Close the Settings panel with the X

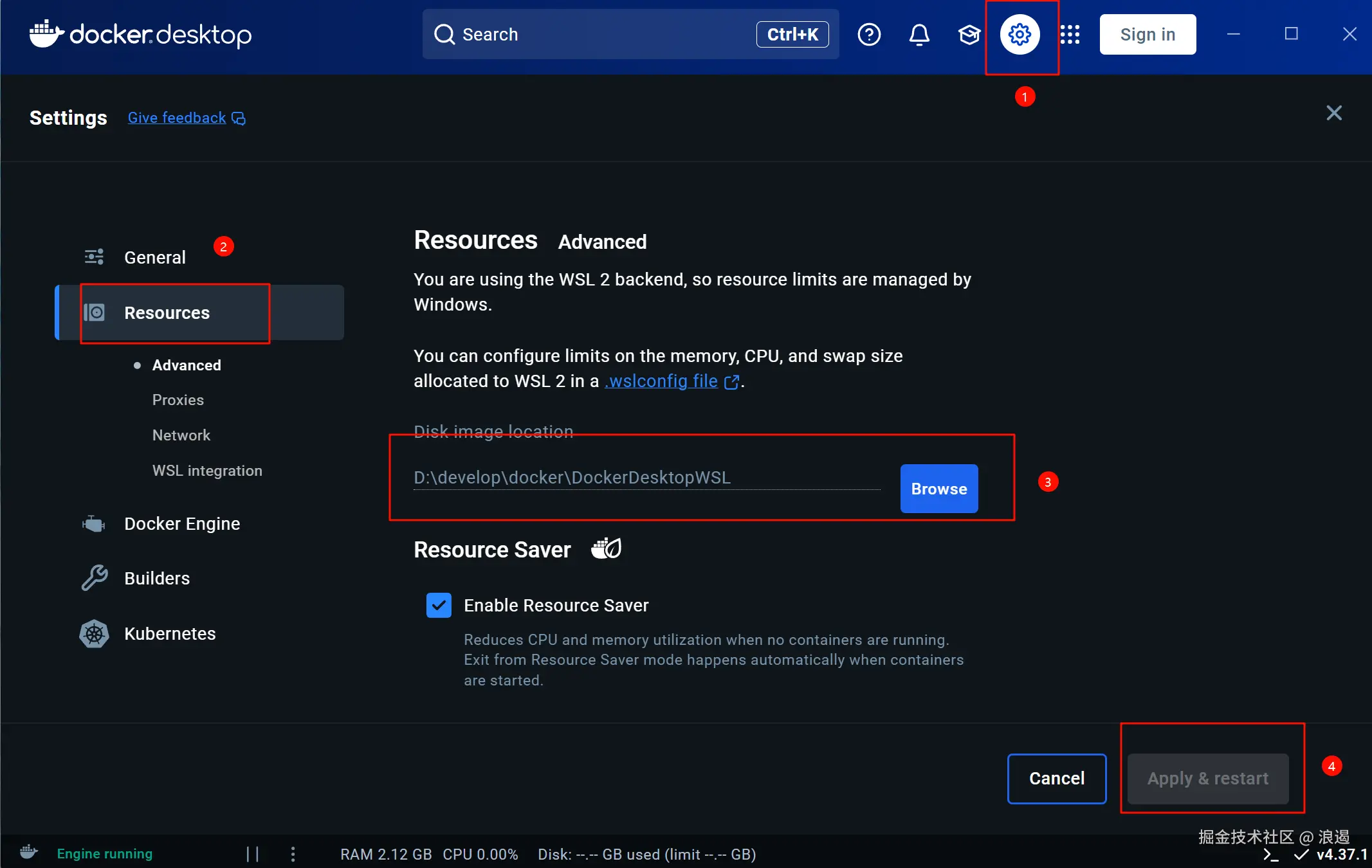[1334, 113]
